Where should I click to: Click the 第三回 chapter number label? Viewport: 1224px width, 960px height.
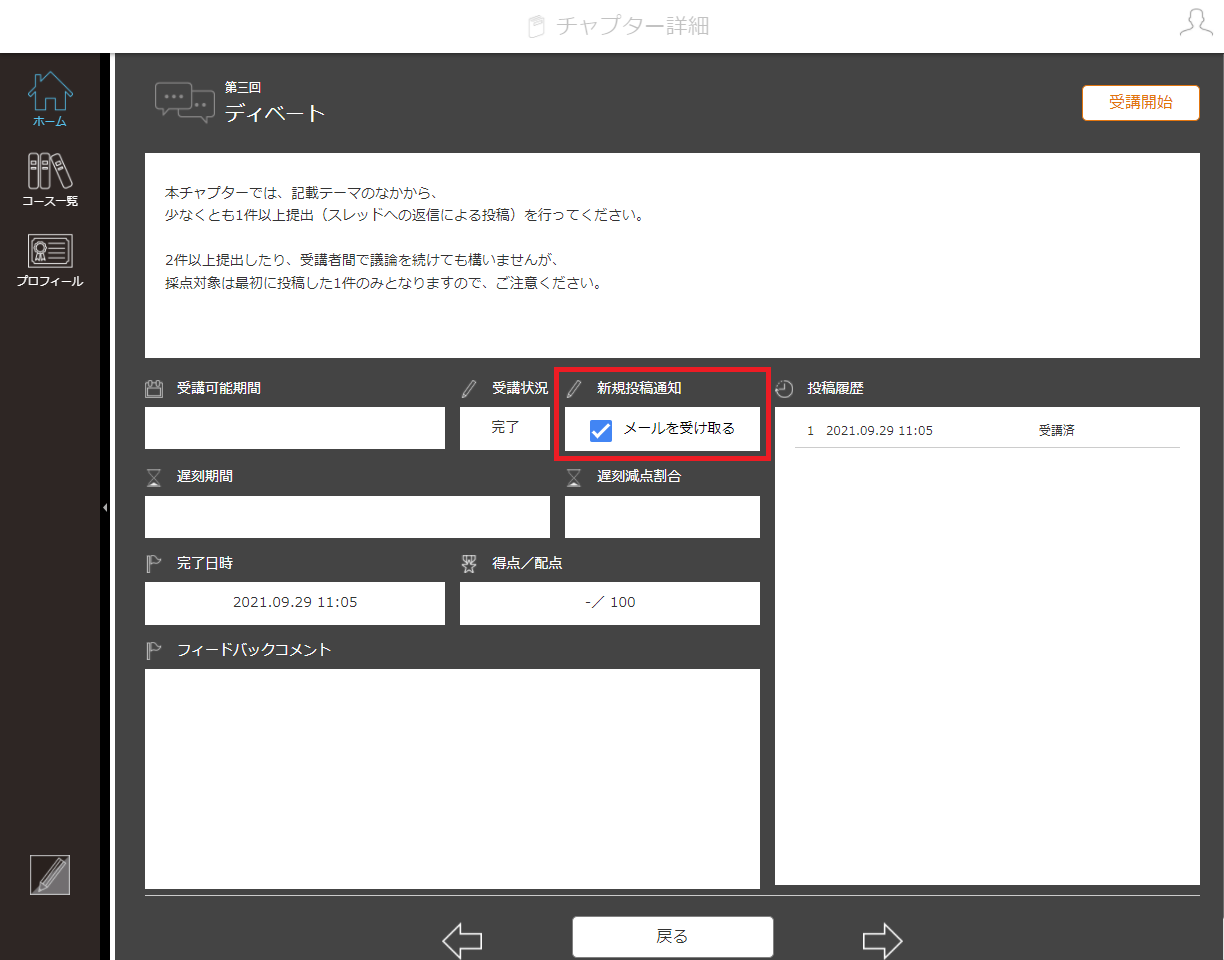pos(243,88)
